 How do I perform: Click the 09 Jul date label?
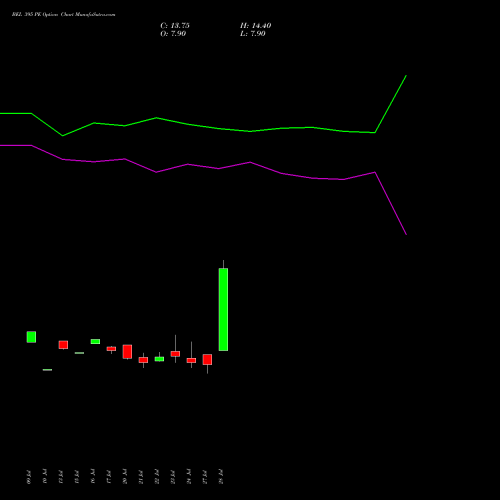coord(29,477)
